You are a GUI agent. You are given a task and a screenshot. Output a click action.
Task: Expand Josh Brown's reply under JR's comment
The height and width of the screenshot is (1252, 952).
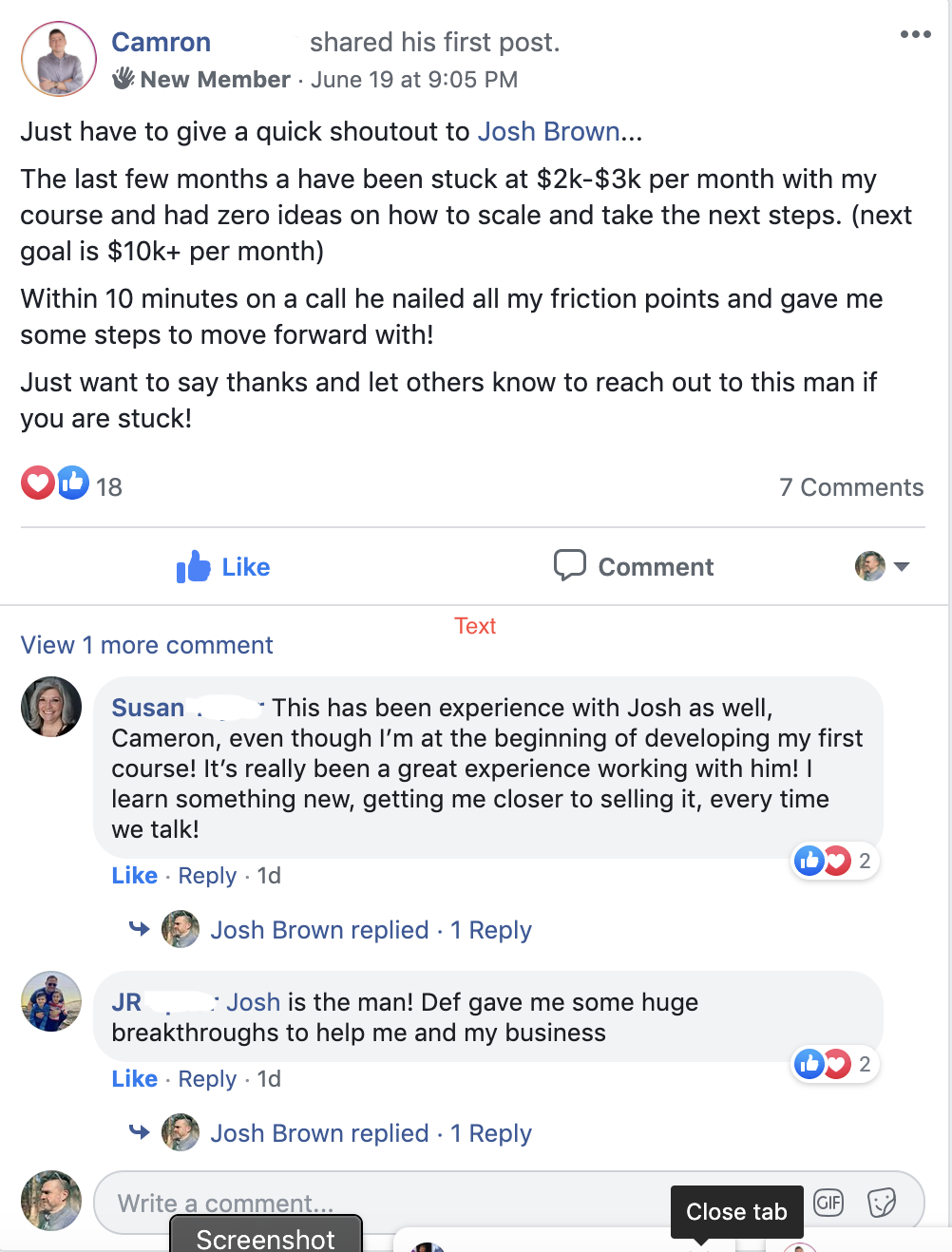(x=371, y=1133)
